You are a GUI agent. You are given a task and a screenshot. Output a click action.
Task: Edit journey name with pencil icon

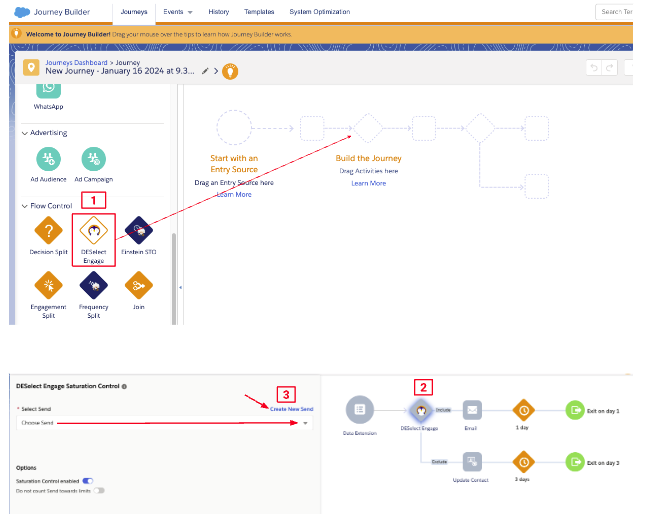205,71
